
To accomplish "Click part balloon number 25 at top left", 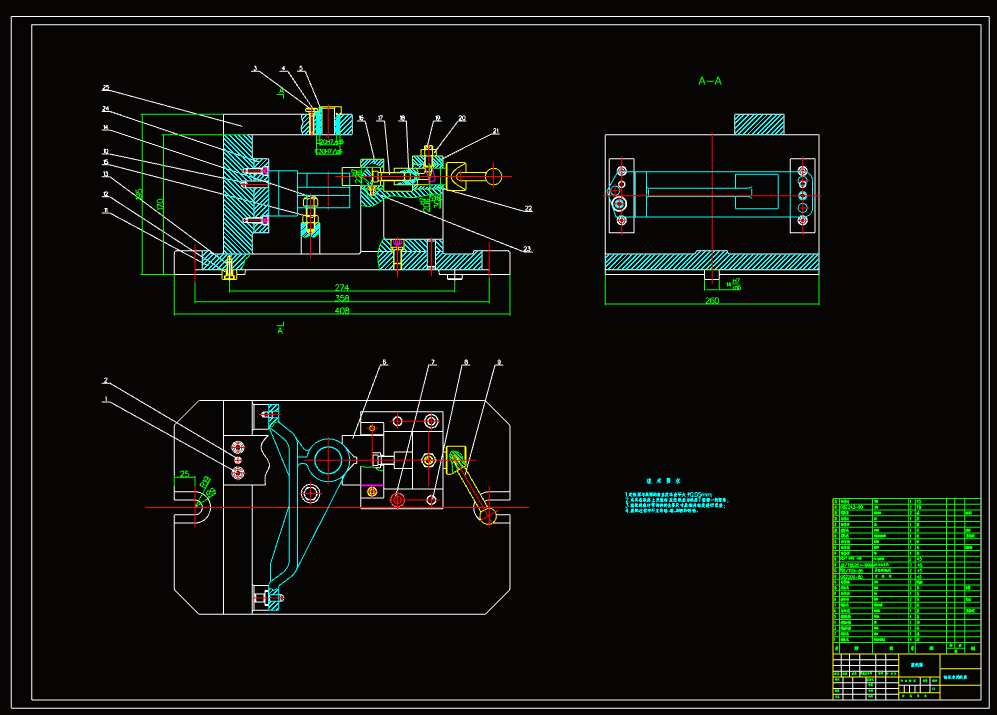I will [106, 88].
